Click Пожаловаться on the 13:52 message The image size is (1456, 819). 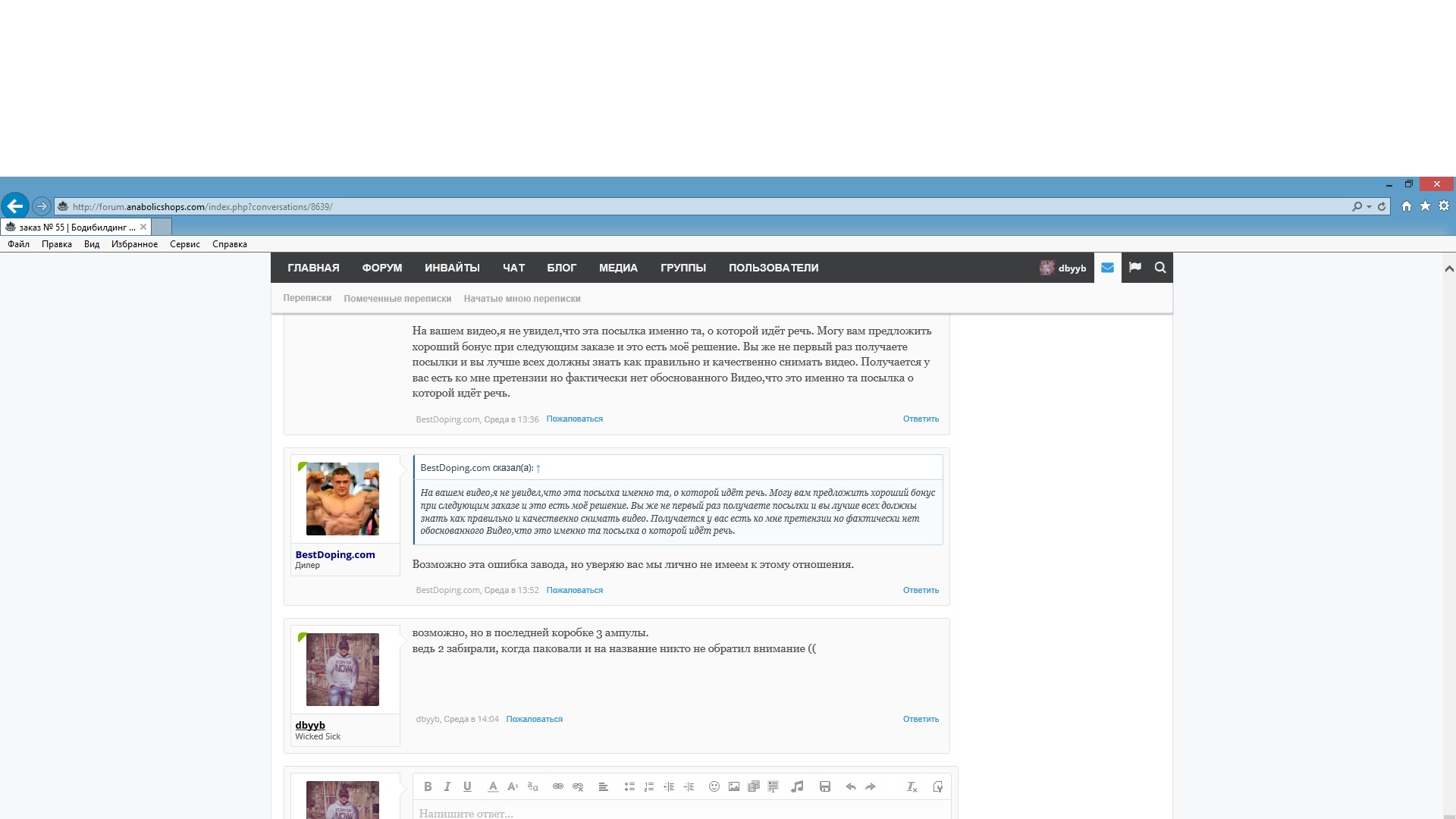tap(574, 590)
